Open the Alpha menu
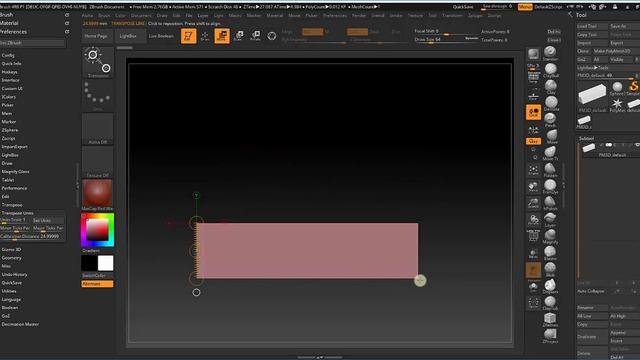The height and width of the screenshot is (360, 640). point(87,16)
